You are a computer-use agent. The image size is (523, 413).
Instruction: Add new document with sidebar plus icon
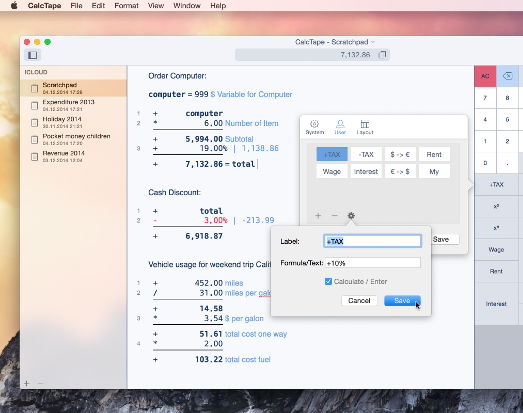[27, 383]
